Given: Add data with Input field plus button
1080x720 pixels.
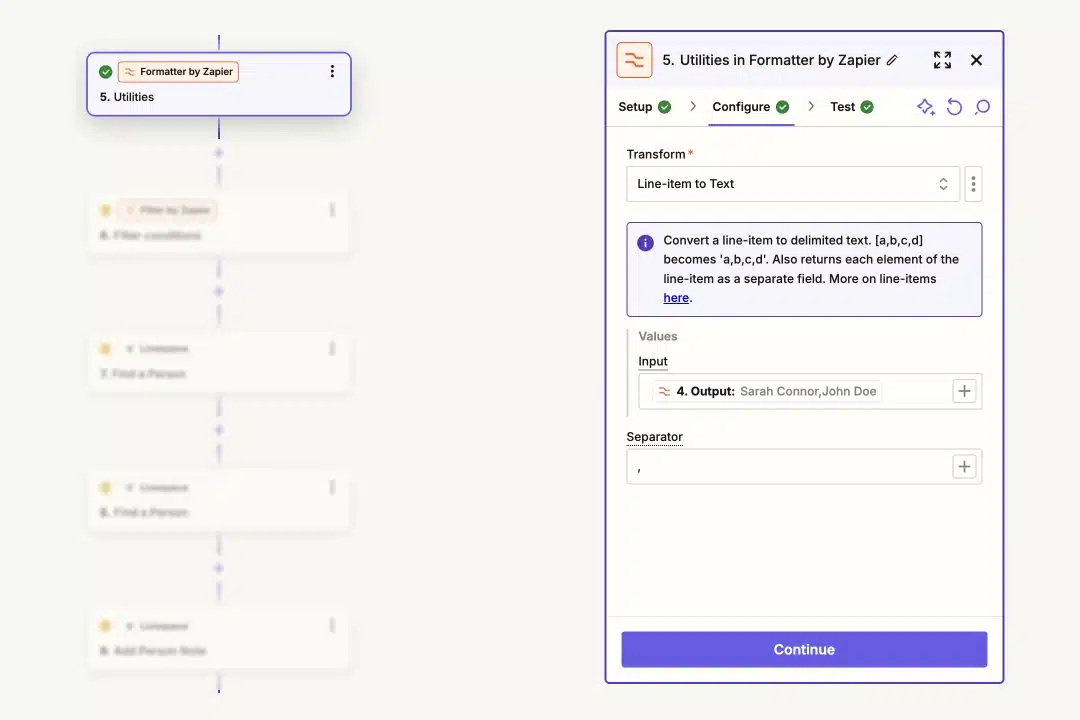Looking at the screenshot, I should 964,391.
